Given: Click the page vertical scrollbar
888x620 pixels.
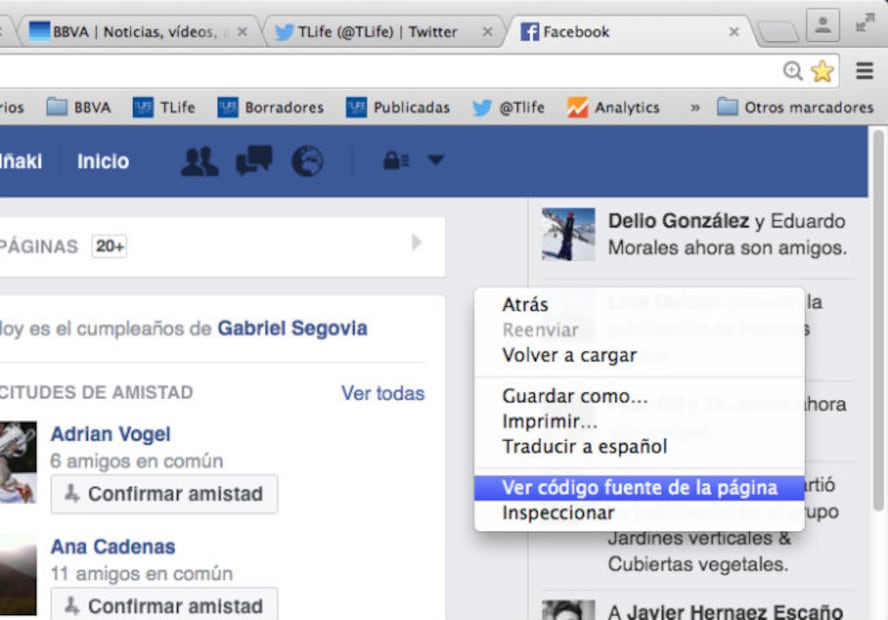Looking at the screenshot, I should (878, 320).
